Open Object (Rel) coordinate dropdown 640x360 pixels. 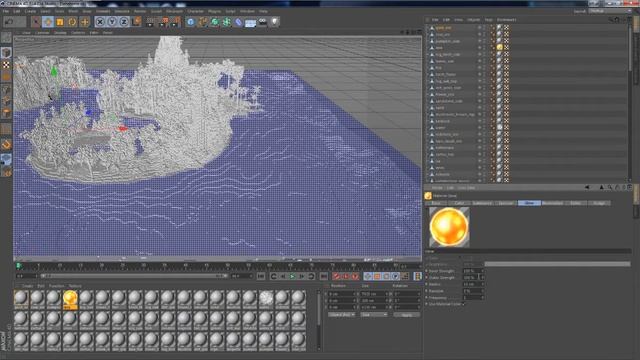coord(342,315)
